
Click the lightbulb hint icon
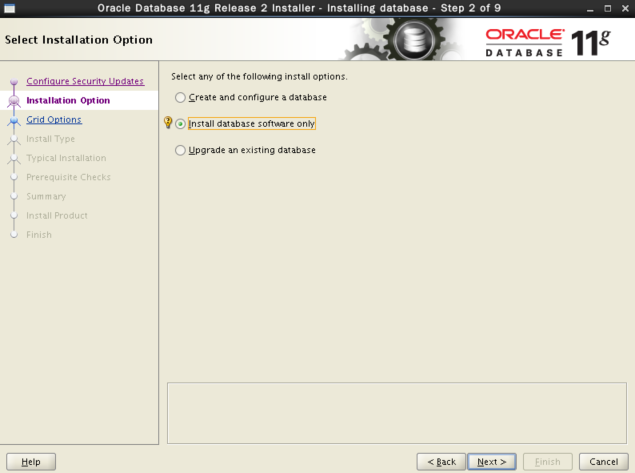point(167,123)
